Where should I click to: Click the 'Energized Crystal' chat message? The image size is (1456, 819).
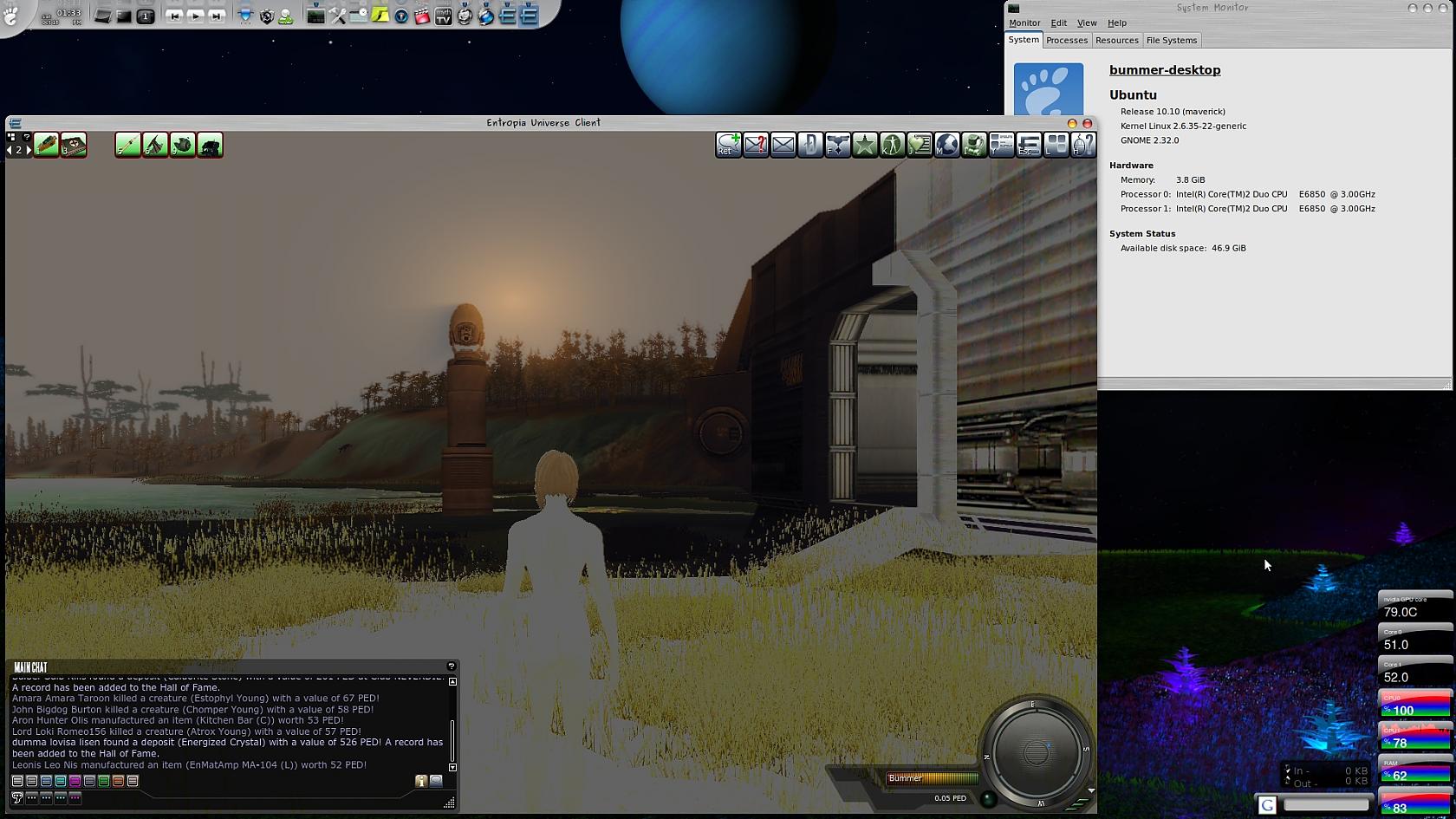227,748
